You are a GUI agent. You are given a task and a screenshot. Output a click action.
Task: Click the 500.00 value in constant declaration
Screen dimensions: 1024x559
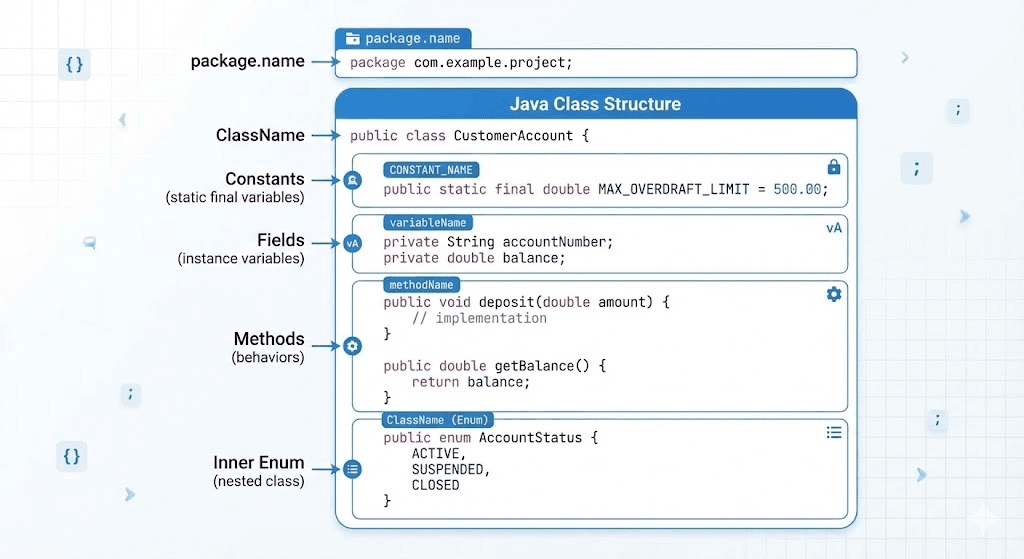(800, 189)
